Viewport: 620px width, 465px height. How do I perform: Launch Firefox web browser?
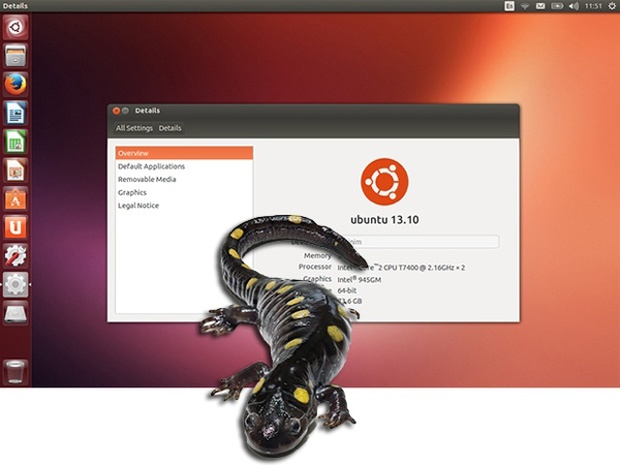(x=15, y=84)
